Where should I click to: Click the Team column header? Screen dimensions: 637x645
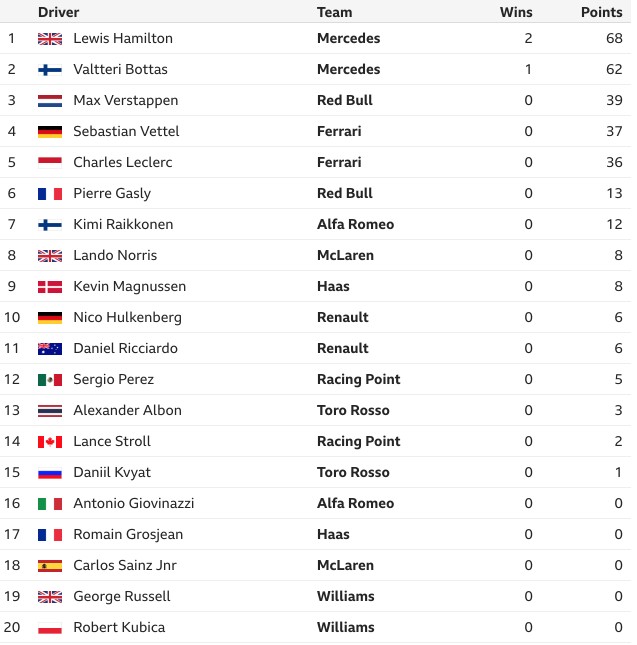[334, 12]
